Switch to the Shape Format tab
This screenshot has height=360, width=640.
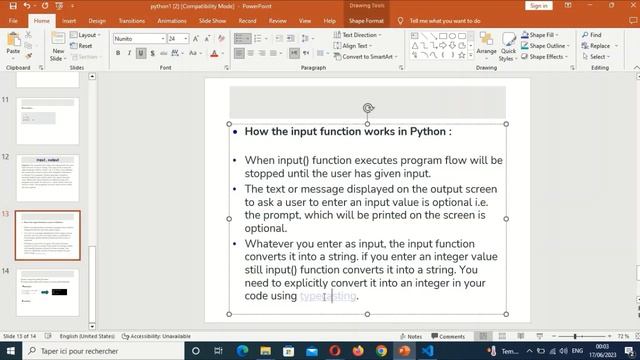tap(366, 21)
